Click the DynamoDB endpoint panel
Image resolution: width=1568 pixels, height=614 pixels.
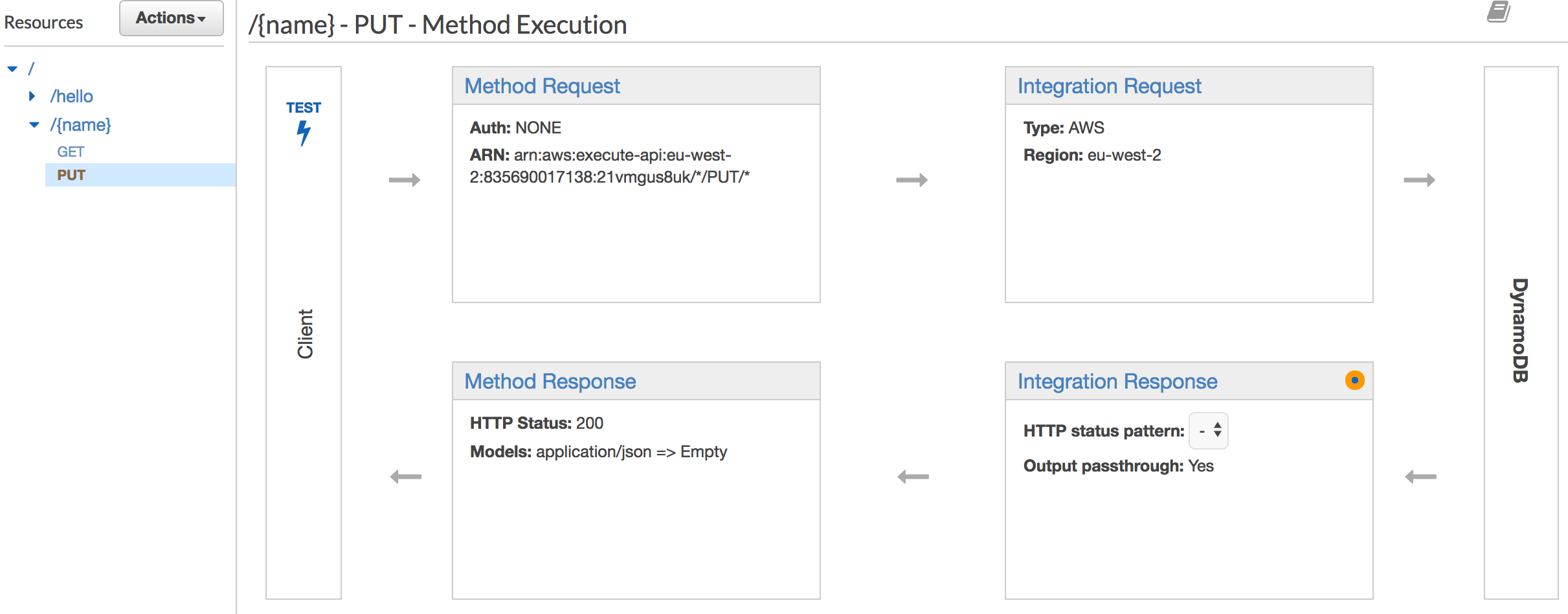(x=1521, y=332)
